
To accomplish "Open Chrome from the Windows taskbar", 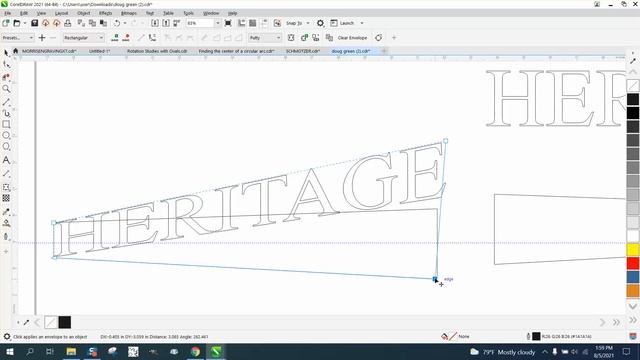I will tap(196, 351).
